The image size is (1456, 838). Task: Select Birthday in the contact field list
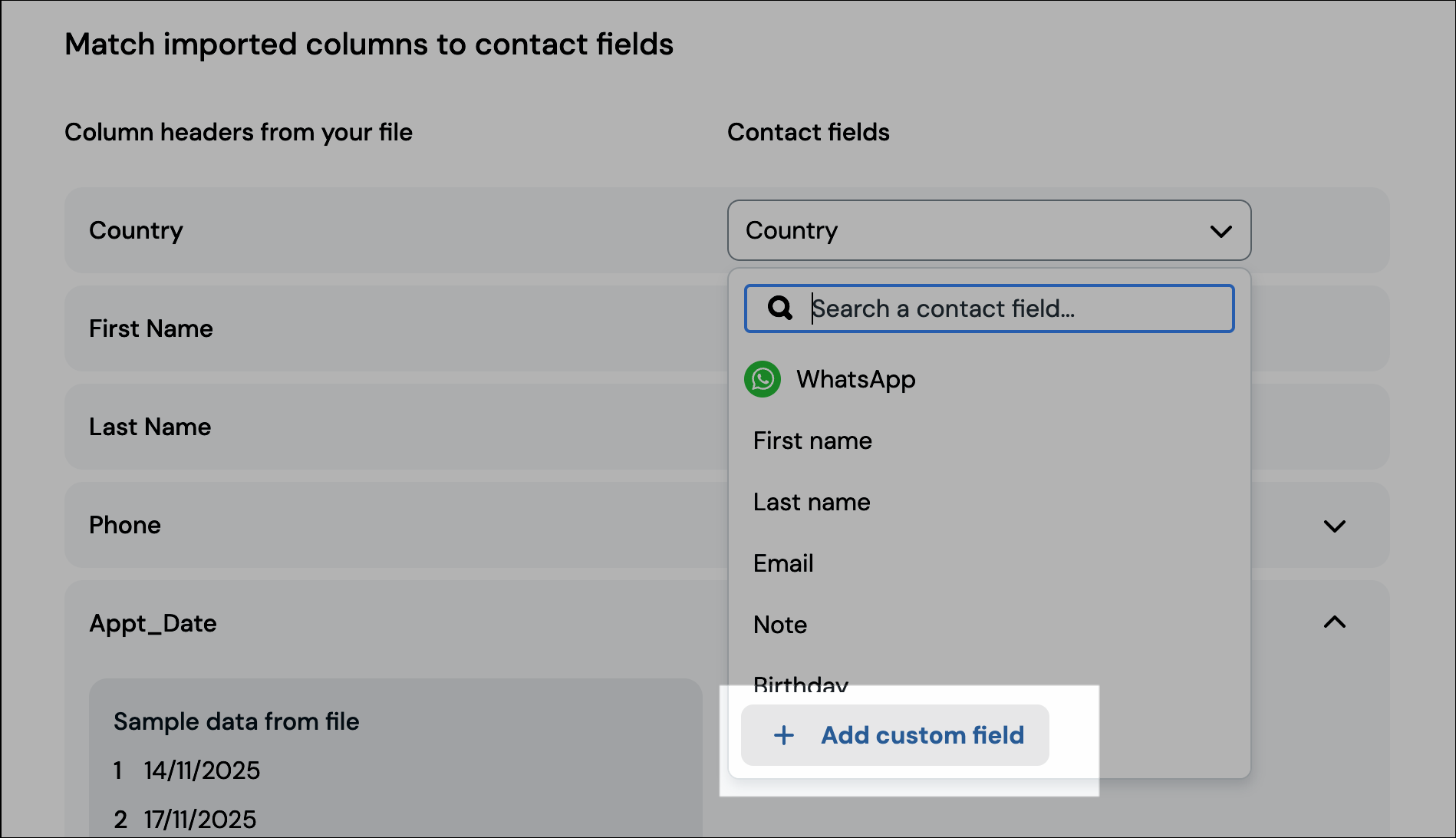point(800,683)
